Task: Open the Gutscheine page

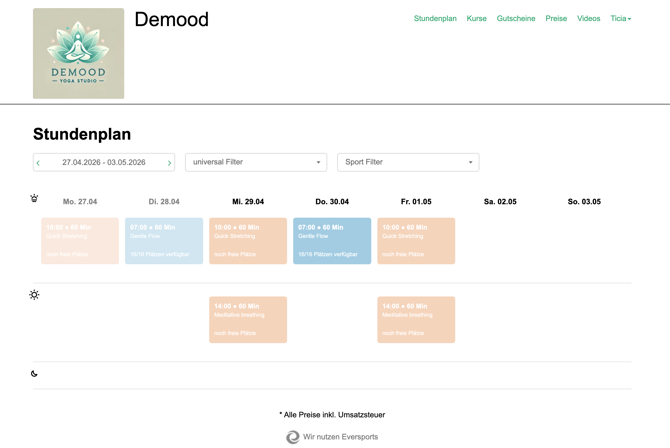Action: 516,19
